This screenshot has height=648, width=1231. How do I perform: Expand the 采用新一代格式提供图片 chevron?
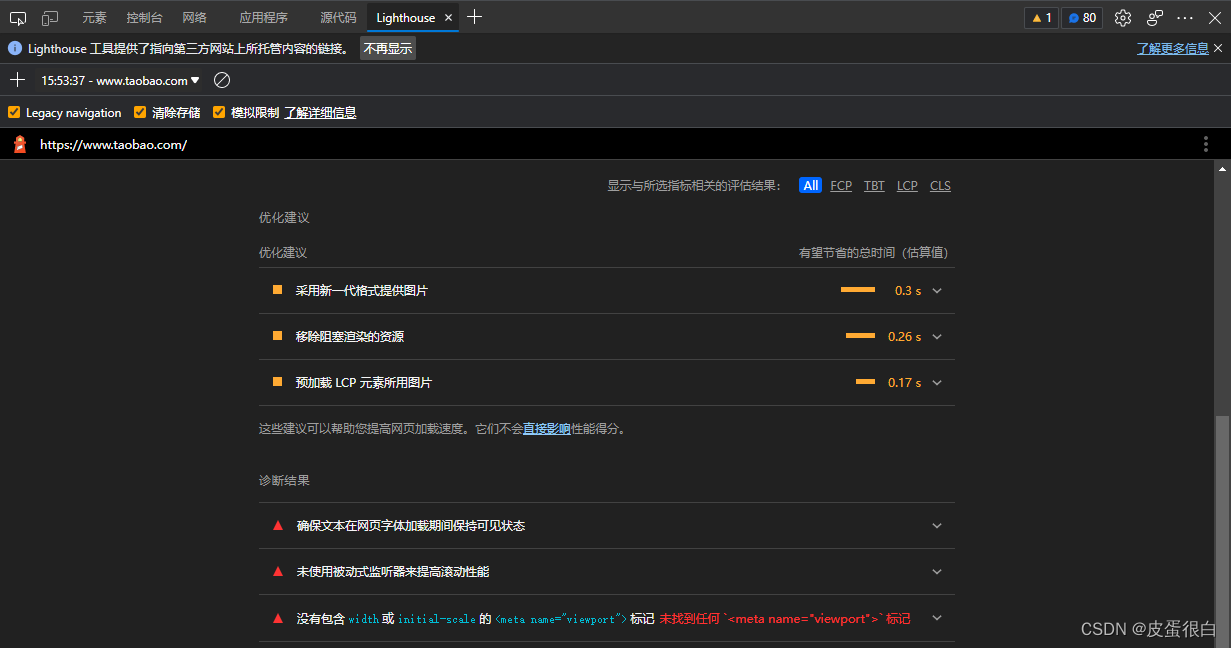[937, 291]
